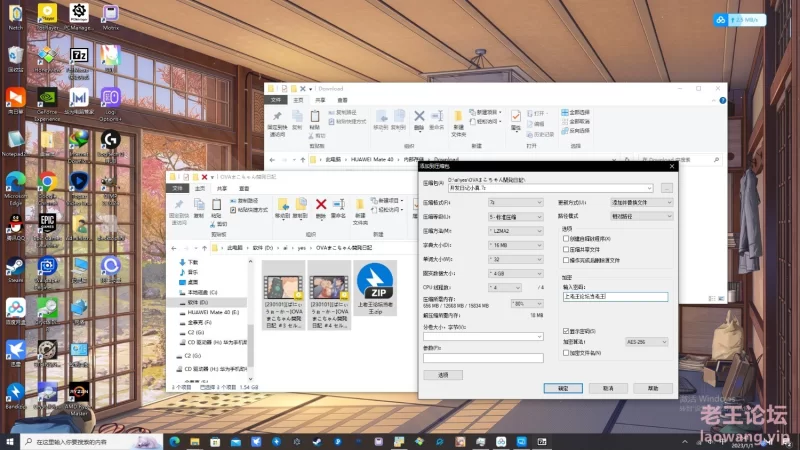Open the Steam desktop shortcut
The height and width of the screenshot is (450, 800).
tap(16, 270)
